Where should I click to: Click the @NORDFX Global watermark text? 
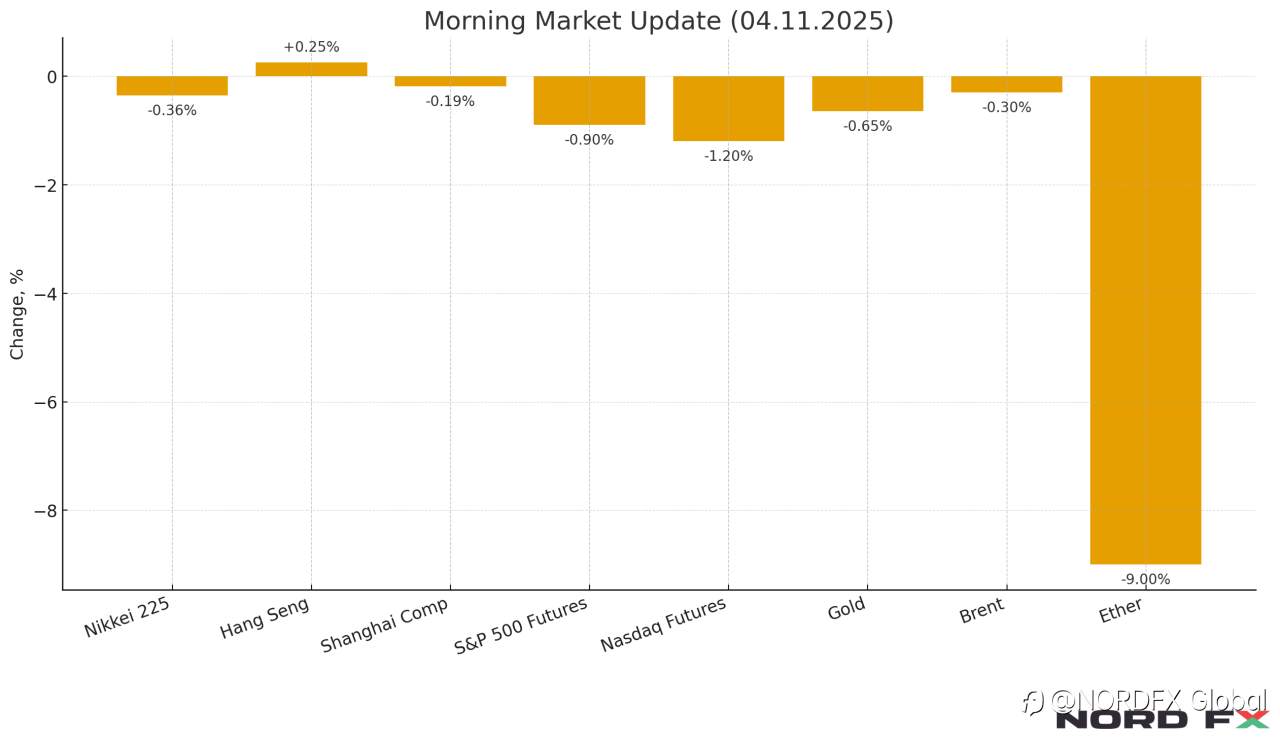point(1145,700)
